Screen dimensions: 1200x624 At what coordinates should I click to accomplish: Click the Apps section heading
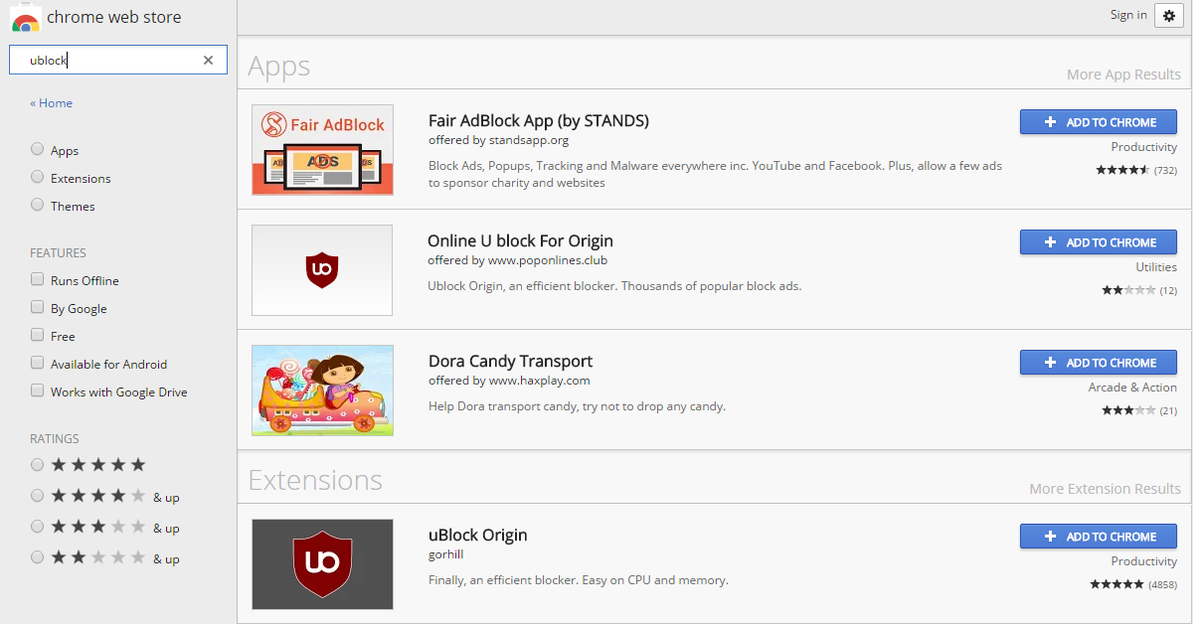279,66
